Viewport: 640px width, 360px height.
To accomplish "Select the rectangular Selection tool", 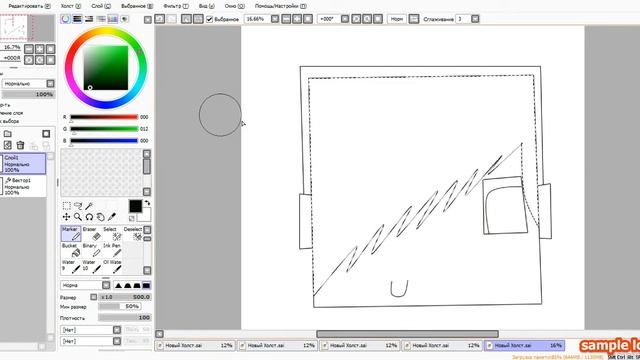I will (x=67, y=205).
